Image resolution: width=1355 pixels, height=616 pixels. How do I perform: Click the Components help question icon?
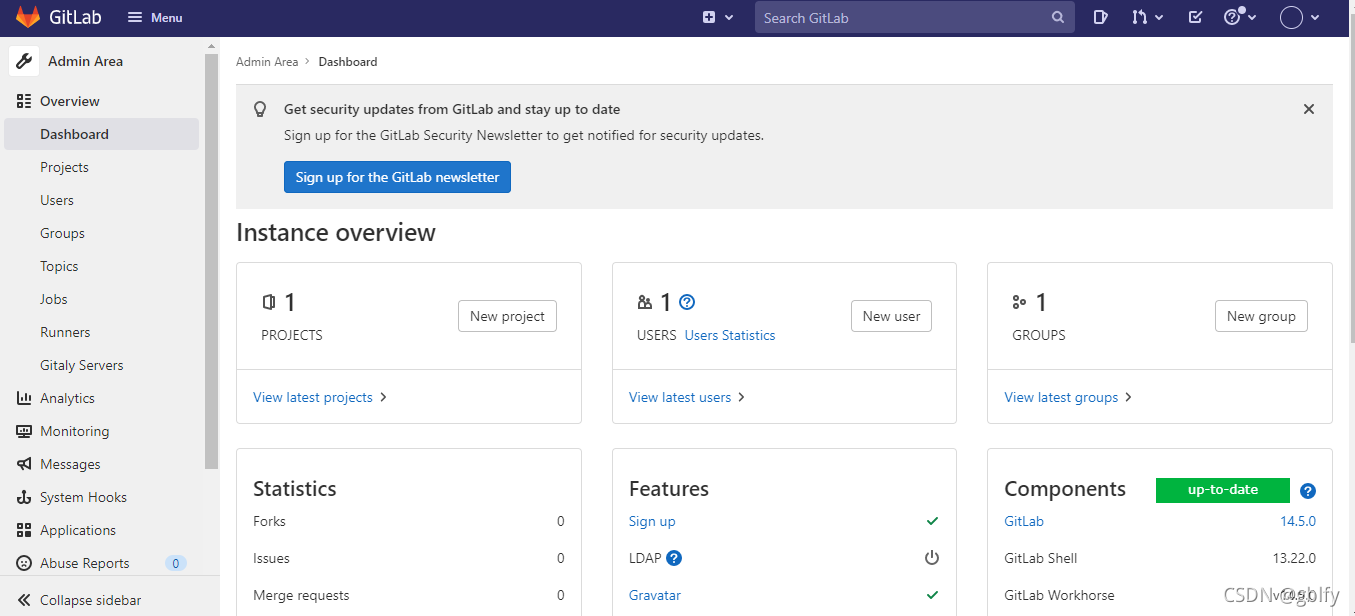click(1308, 491)
